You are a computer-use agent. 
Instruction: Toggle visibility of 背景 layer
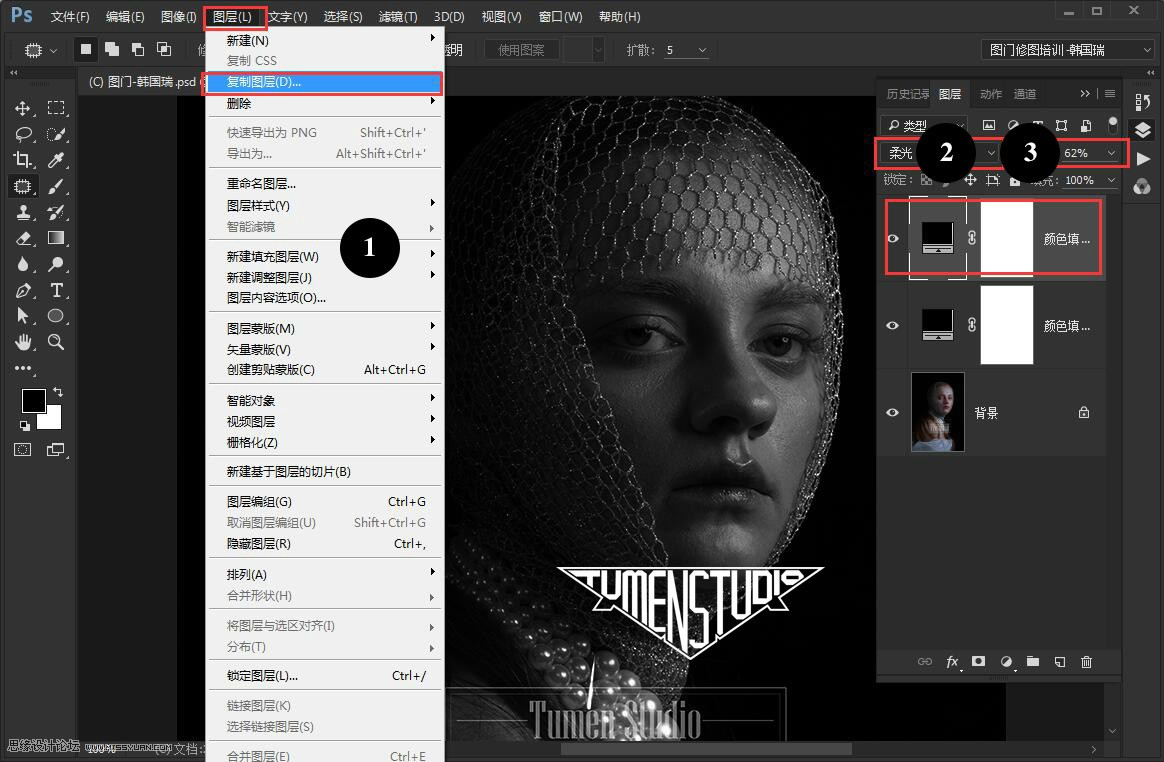(x=892, y=412)
